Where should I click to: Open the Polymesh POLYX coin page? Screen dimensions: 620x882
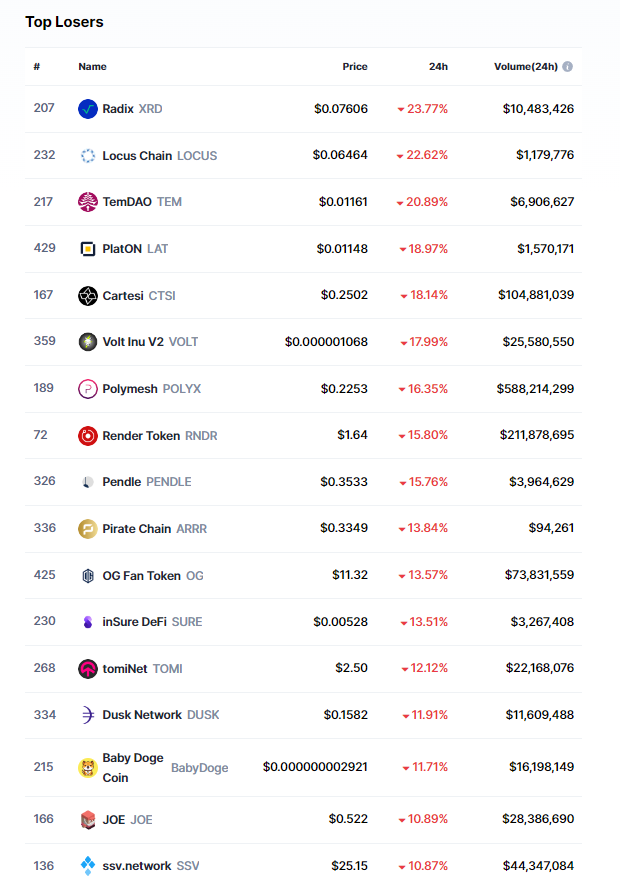tap(151, 389)
